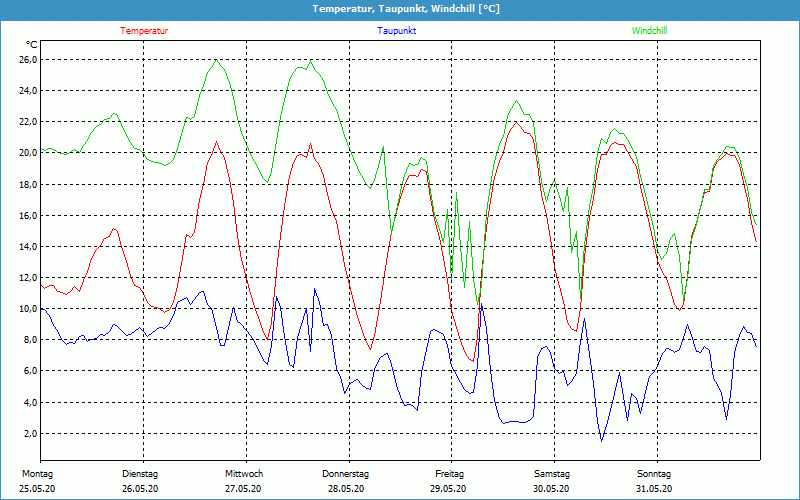Click the '26,0' y-axis value
Viewport: 800px width, 500px height.
click(x=29, y=60)
